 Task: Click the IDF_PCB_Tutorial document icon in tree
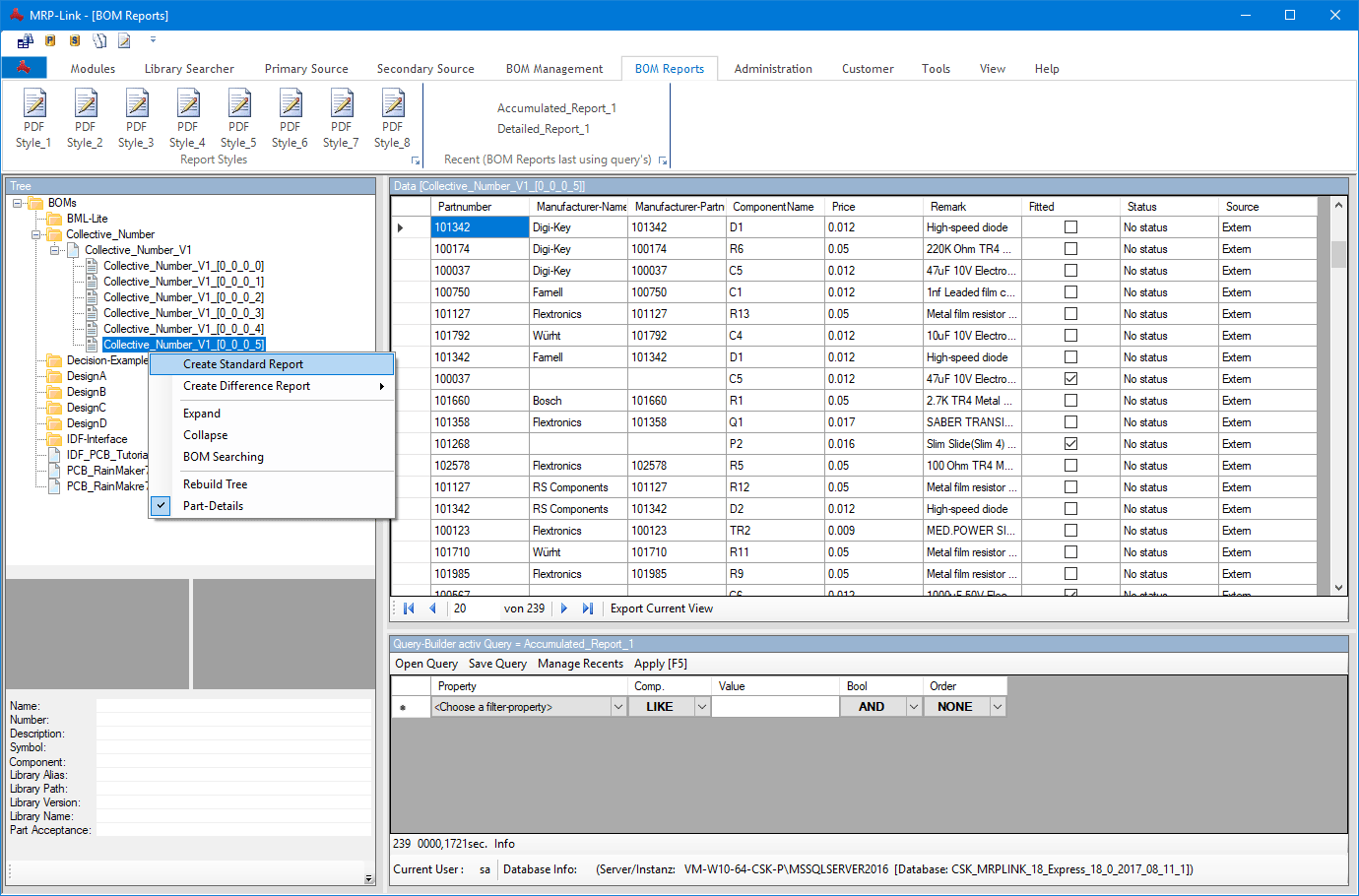tap(55, 455)
